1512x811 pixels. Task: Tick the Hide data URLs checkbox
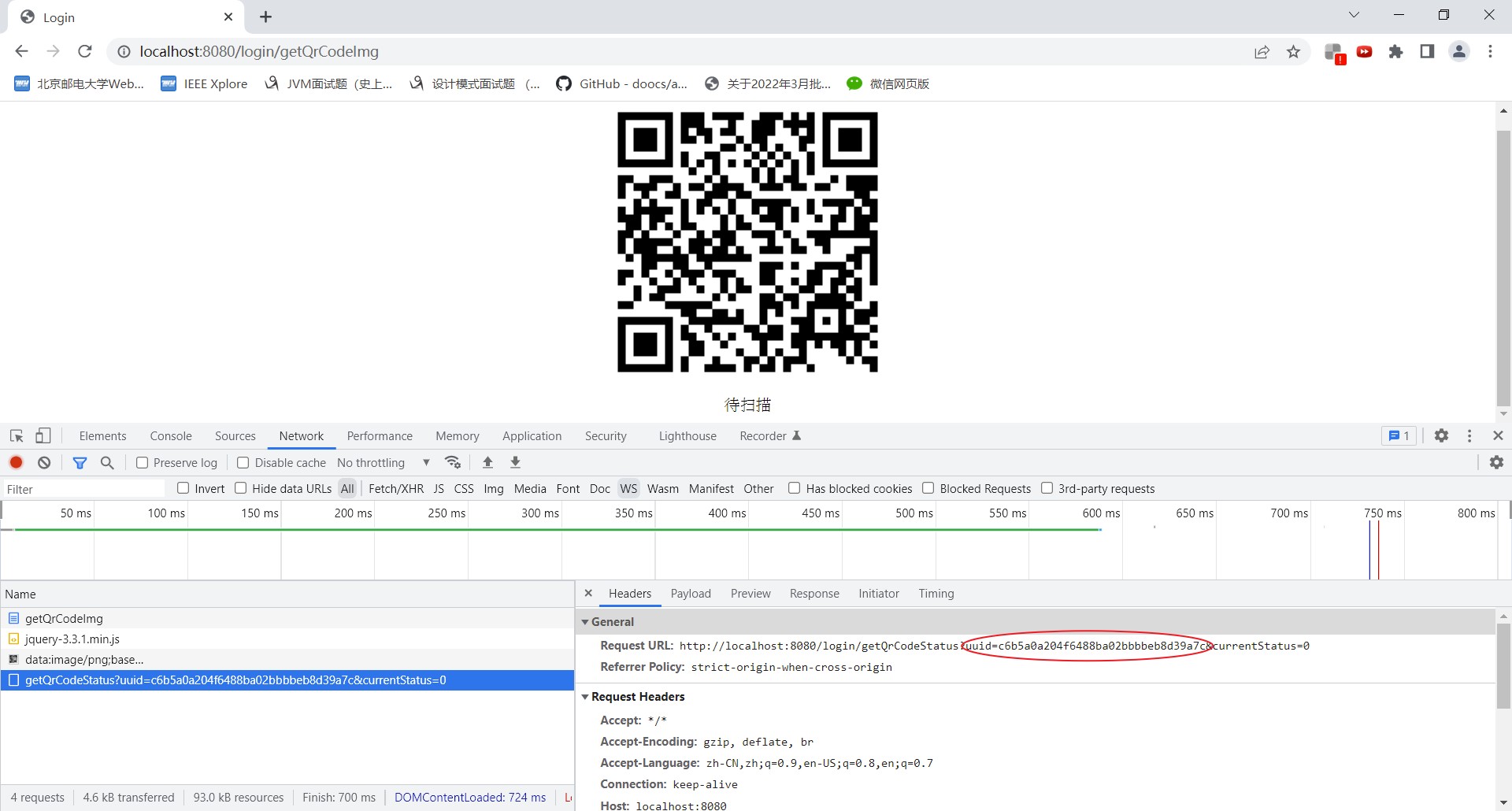(241, 488)
